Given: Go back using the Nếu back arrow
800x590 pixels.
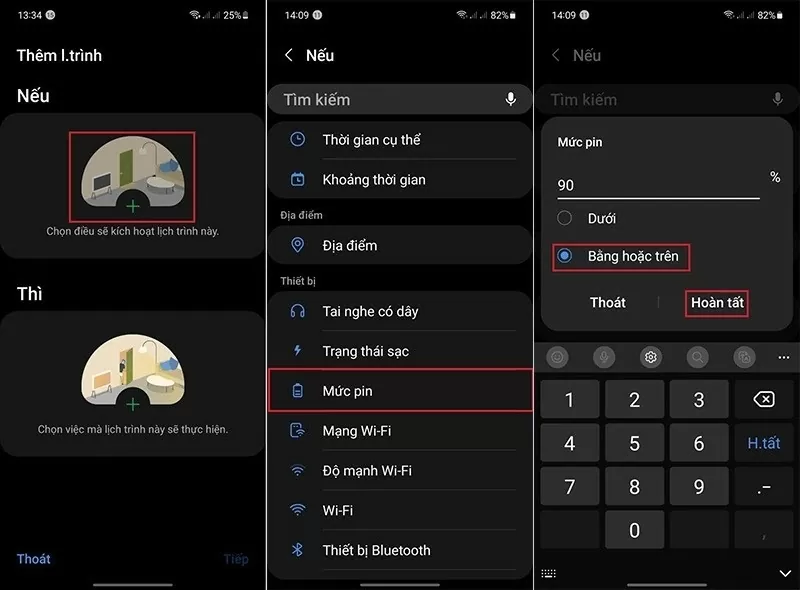Looking at the screenshot, I should 289,56.
